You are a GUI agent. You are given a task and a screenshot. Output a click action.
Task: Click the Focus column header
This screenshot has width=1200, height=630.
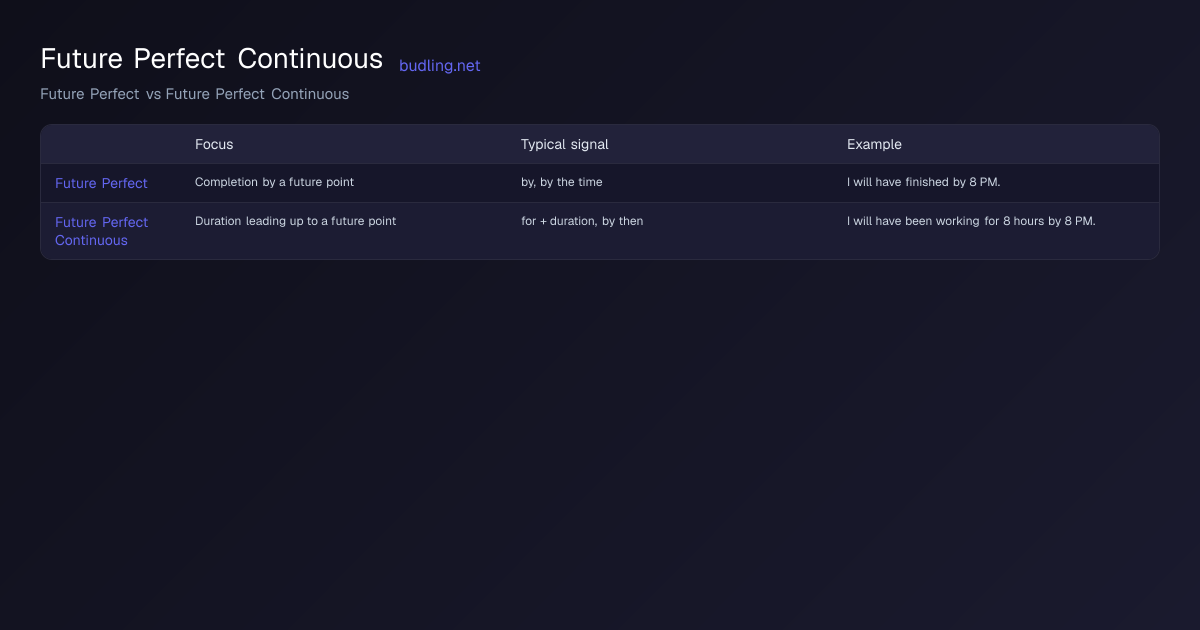tap(214, 144)
